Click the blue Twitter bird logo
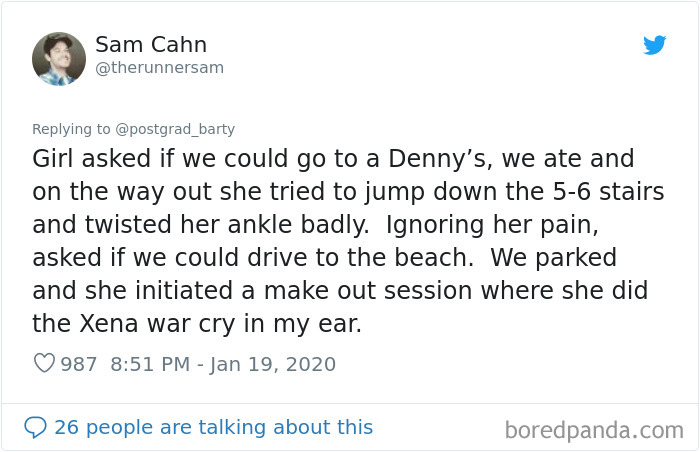The height and width of the screenshot is (452, 700). click(x=654, y=45)
